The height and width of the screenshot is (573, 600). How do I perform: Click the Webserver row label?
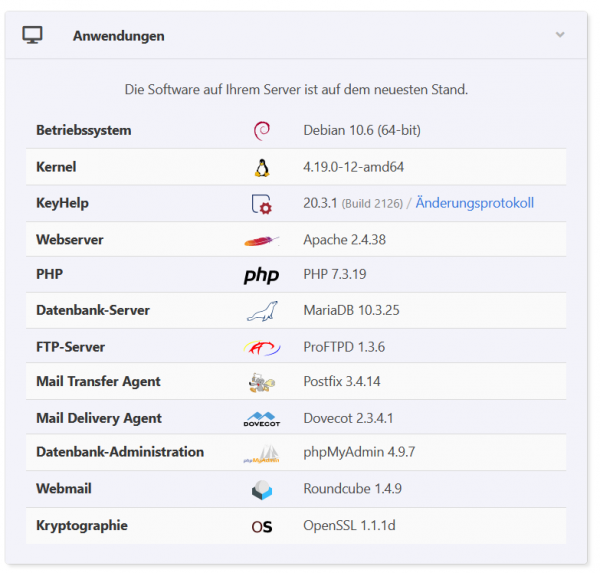tap(70, 240)
